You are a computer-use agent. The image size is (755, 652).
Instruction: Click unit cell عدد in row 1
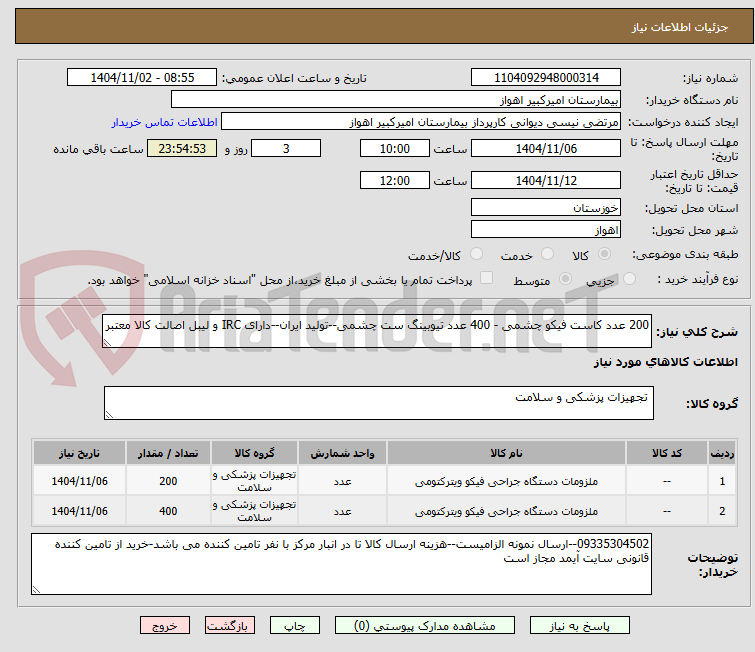[x=342, y=481]
